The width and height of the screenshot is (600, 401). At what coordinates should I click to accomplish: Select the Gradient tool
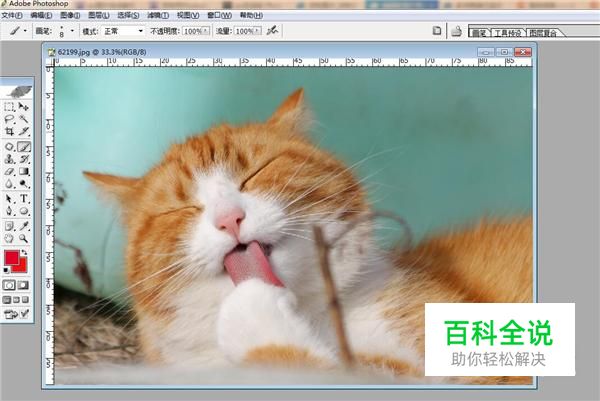tap(24, 171)
